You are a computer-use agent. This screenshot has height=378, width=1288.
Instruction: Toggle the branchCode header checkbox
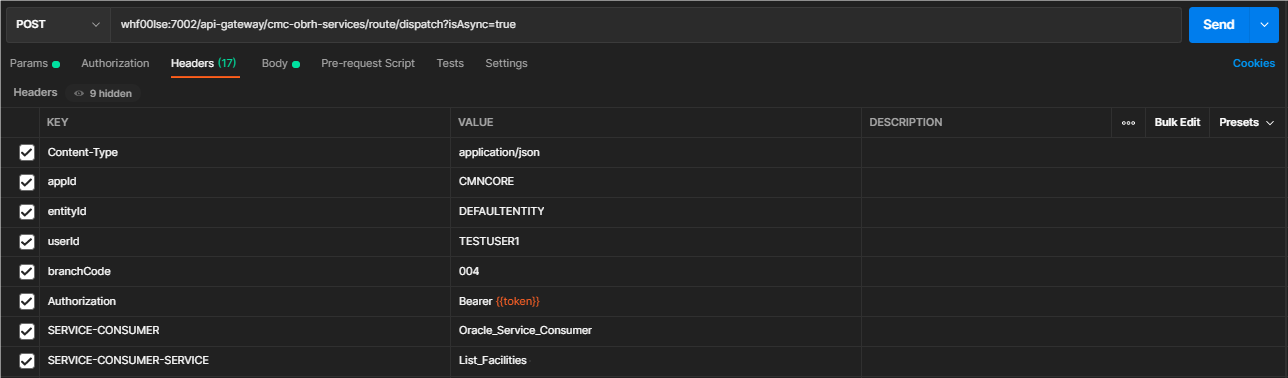pos(27,272)
